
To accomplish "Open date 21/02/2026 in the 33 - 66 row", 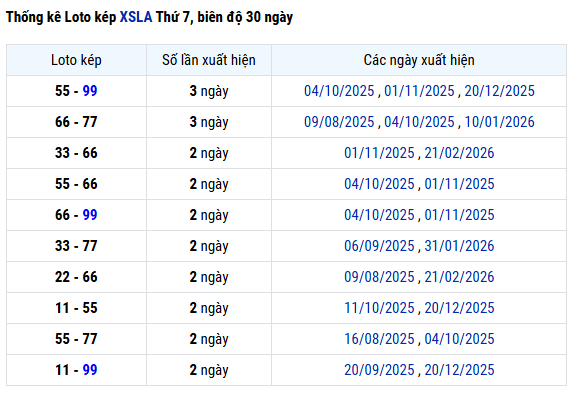I will [x=459, y=153].
